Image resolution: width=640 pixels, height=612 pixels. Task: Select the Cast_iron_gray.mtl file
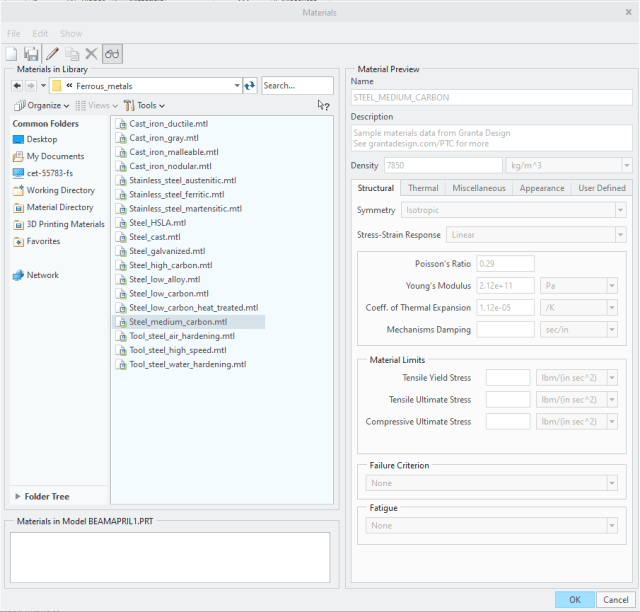158,138
